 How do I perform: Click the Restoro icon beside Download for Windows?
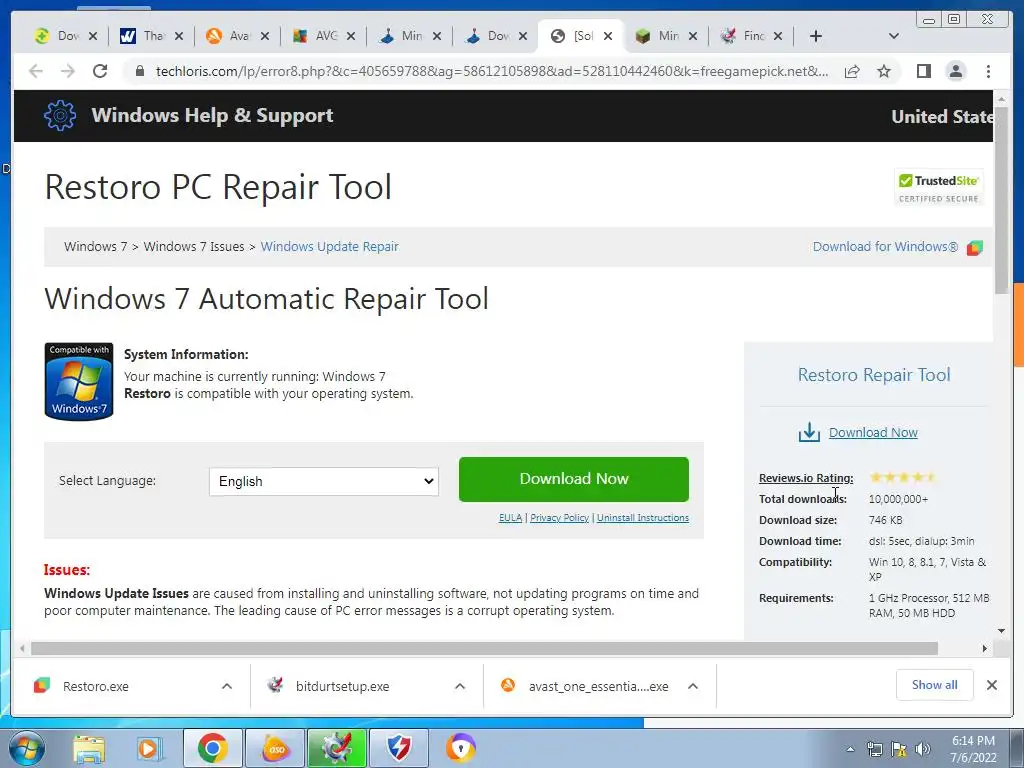pyautogui.click(x=974, y=248)
